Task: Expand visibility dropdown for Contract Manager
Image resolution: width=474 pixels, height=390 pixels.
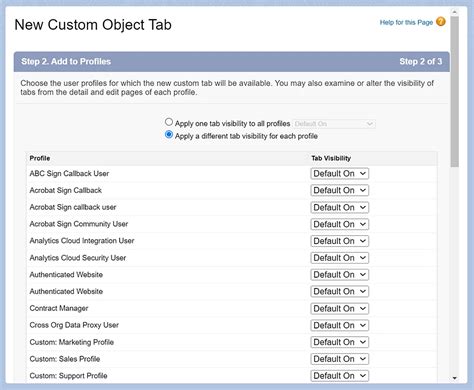Action: point(339,308)
